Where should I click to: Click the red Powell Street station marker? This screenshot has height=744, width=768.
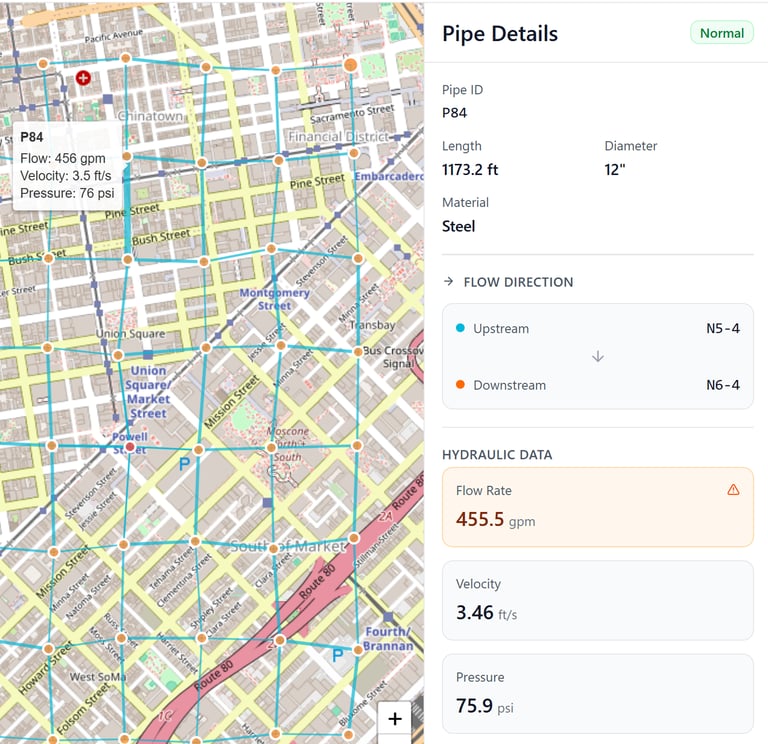129,447
